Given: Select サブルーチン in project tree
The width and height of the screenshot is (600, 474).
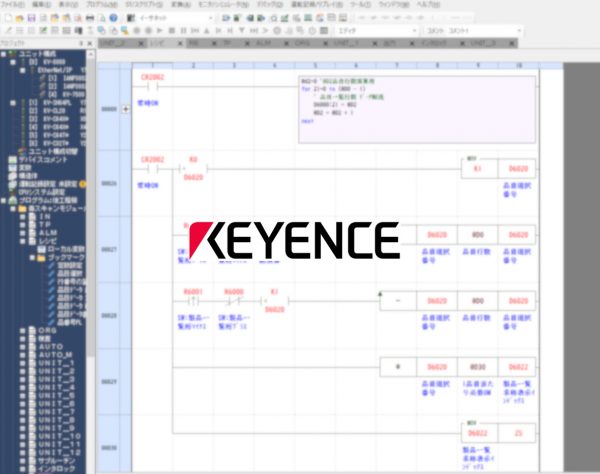Looking at the screenshot, I should [57, 460].
